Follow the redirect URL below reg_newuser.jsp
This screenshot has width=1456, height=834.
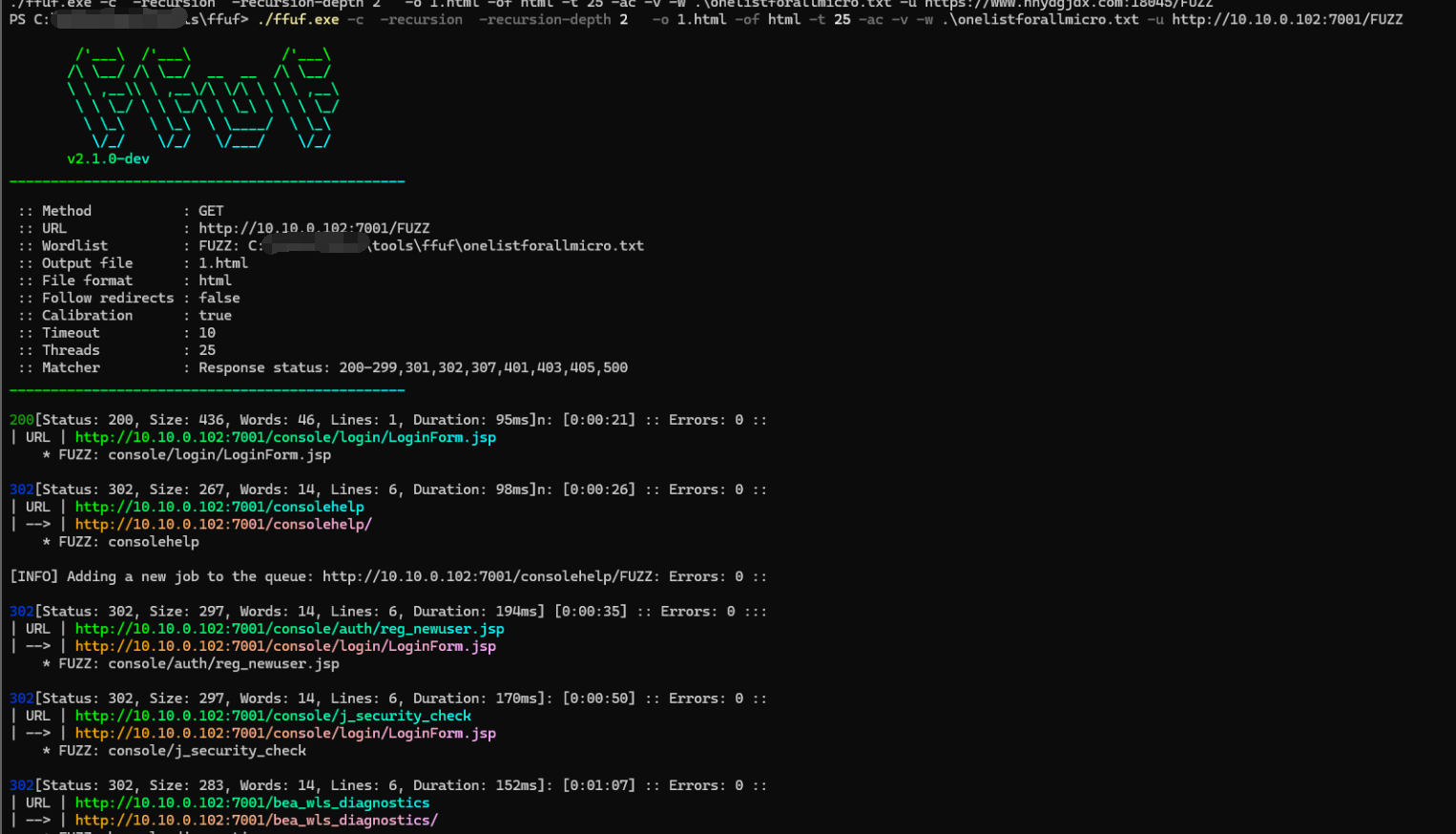(285, 647)
